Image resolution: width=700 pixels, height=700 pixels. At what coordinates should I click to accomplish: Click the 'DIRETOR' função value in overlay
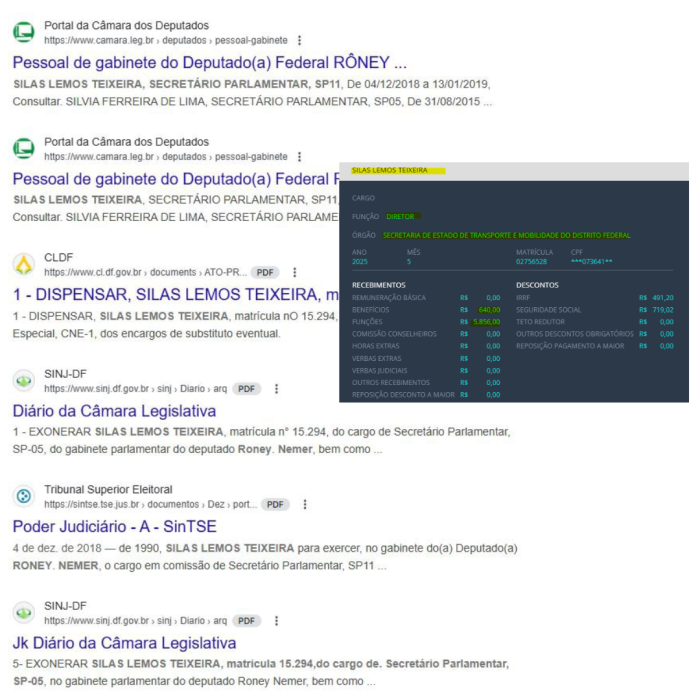point(400,217)
